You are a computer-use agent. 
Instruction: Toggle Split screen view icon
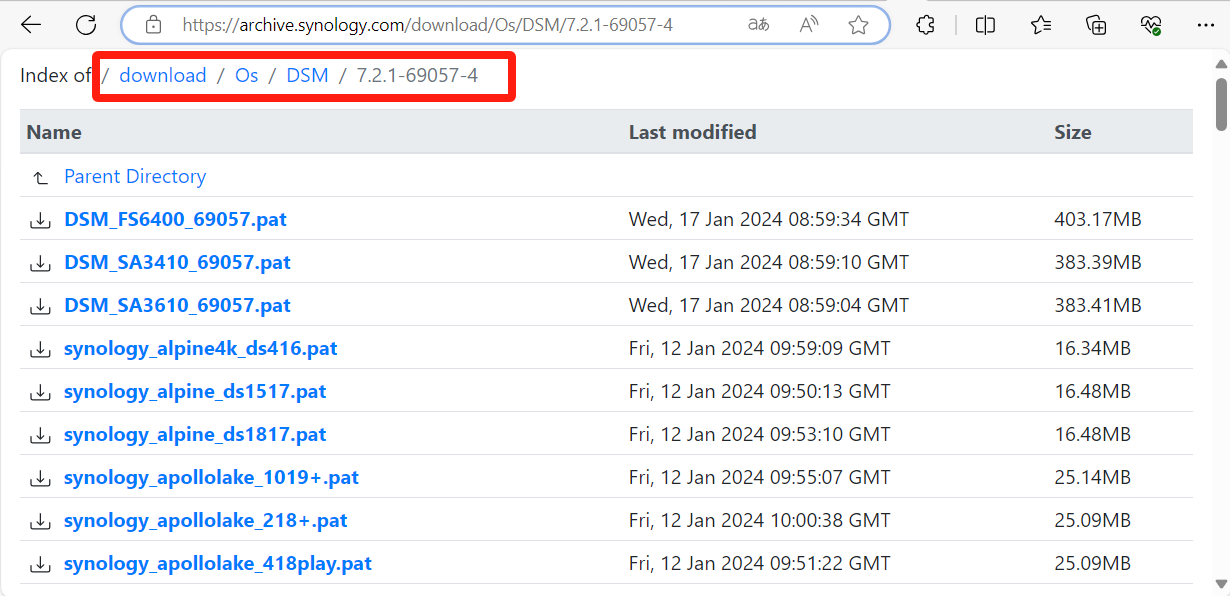[x=985, y=25]
